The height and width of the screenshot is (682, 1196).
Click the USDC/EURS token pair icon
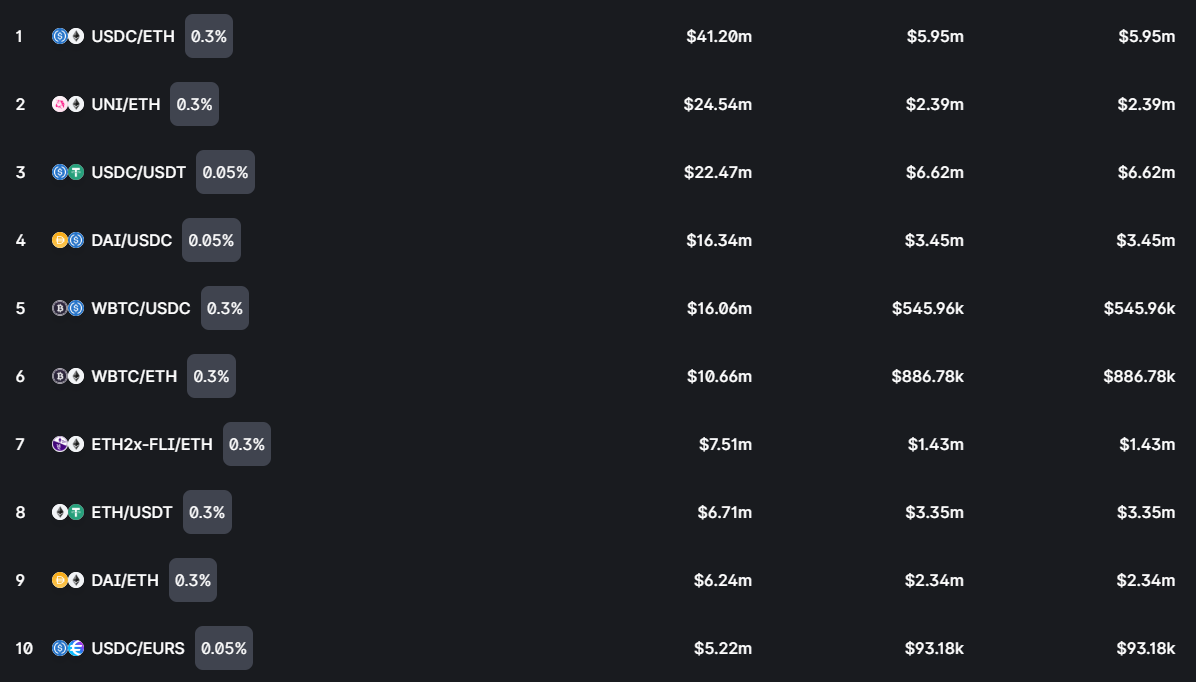[x=68, y=648]
